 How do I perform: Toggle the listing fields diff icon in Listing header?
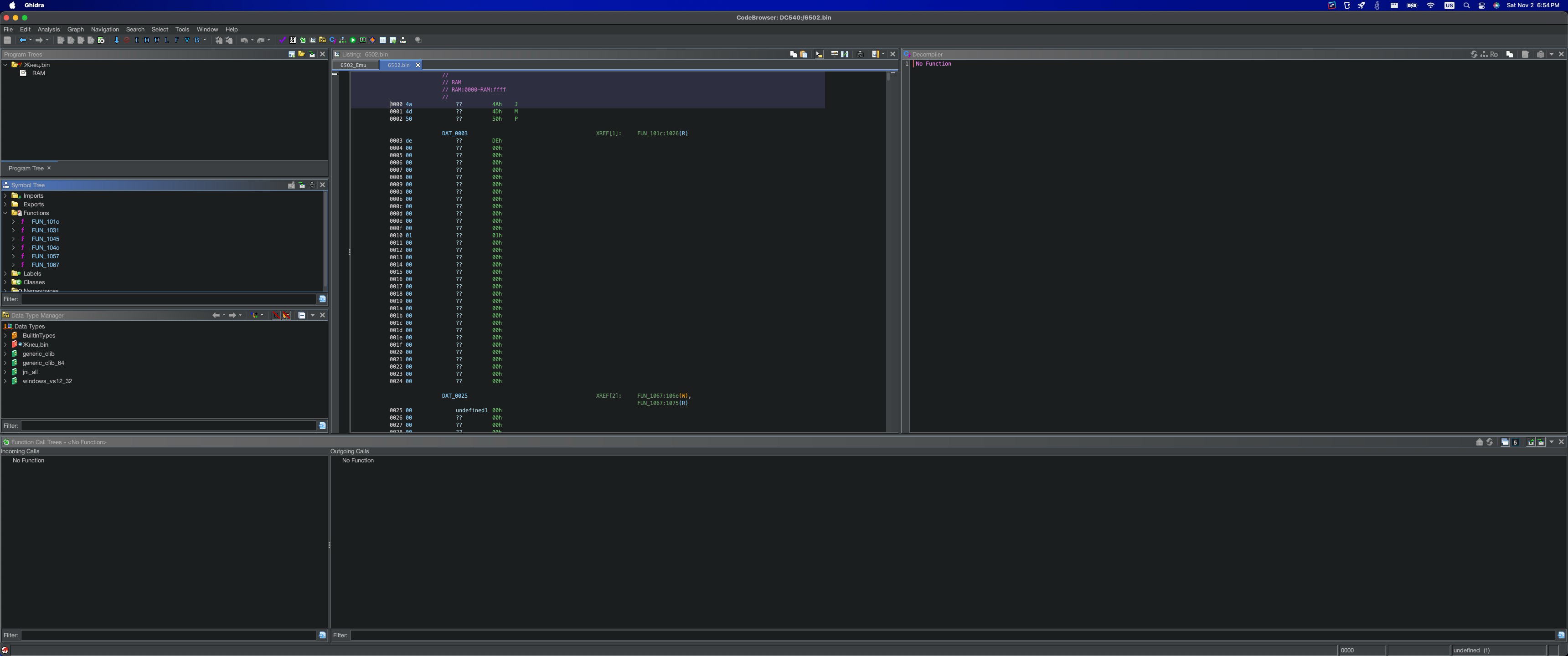tap(845, 54)
